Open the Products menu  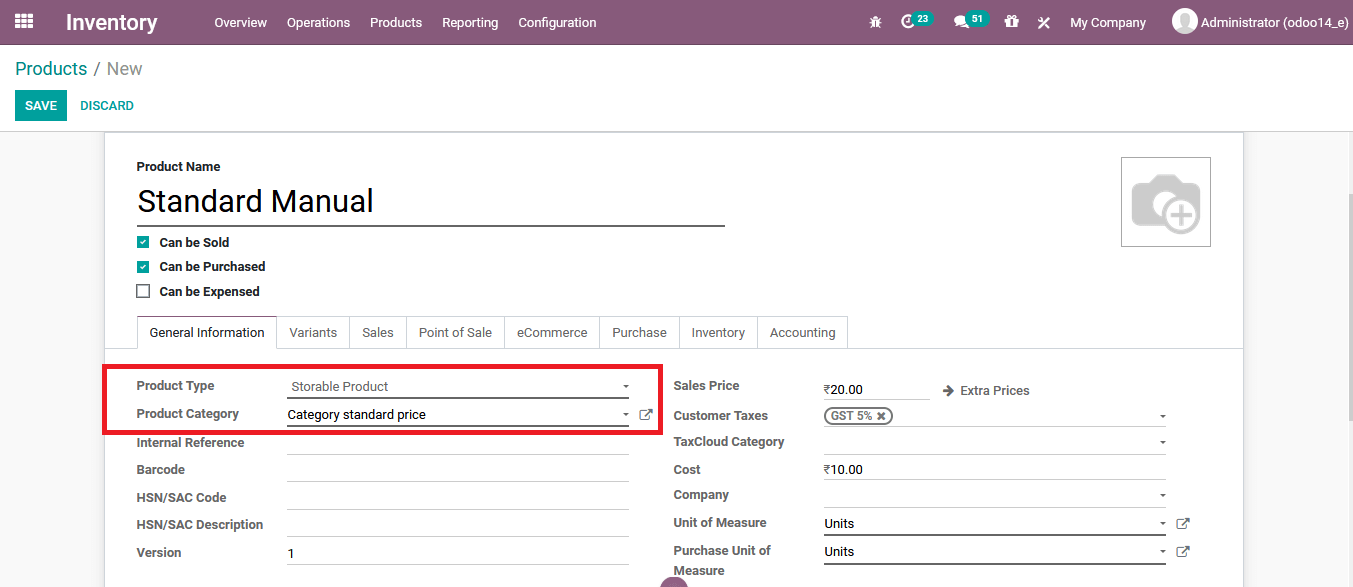tap(396, 22)
